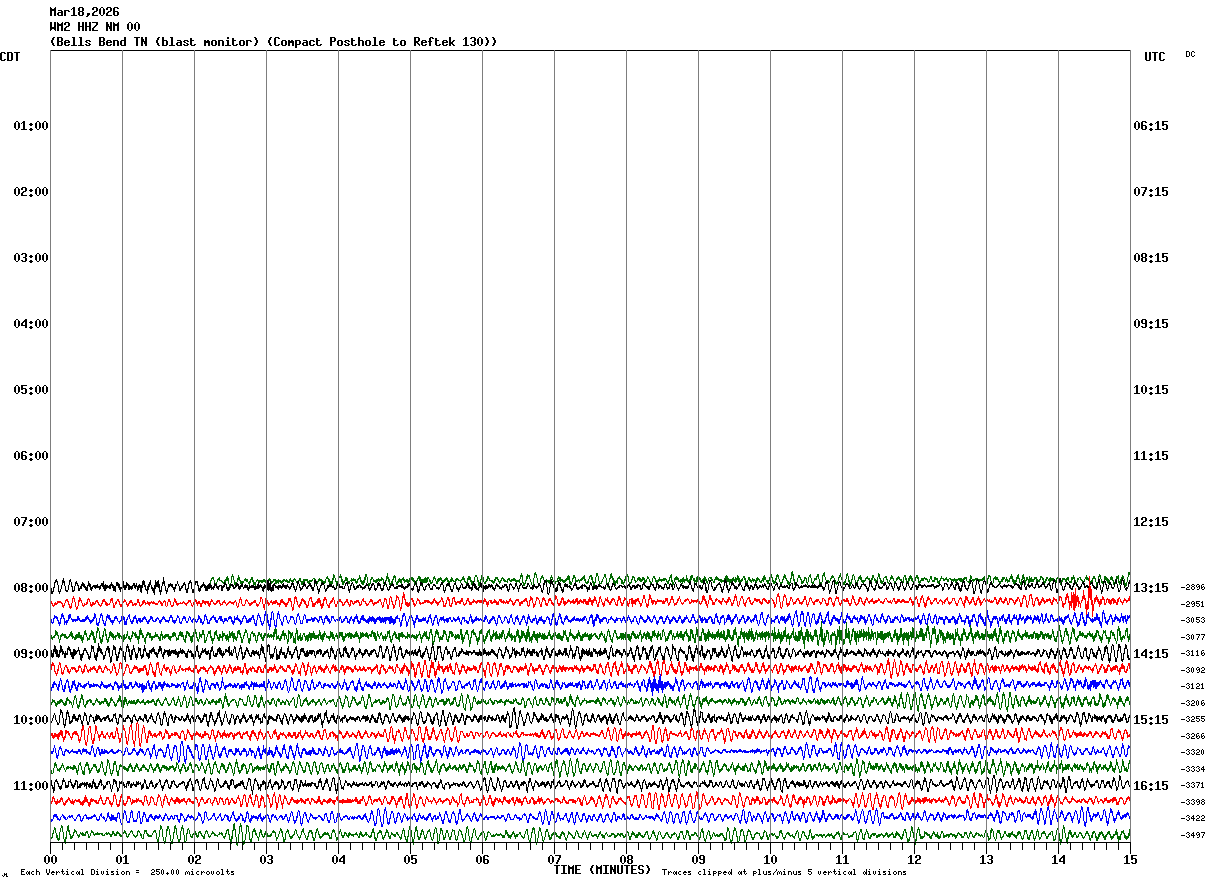1210x886 pixels.
Task: Click the DC offset value '-3092'
Action: pos(1193,670)
